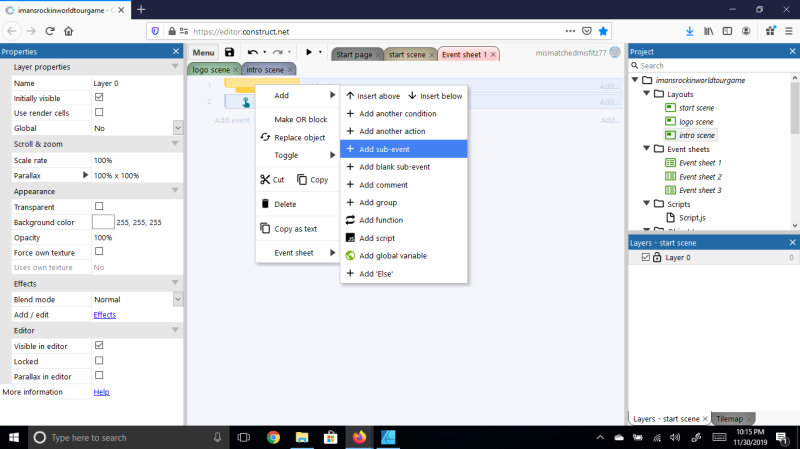
Task: Collapse the Layer properties section
Action: (x=175, y=67)
